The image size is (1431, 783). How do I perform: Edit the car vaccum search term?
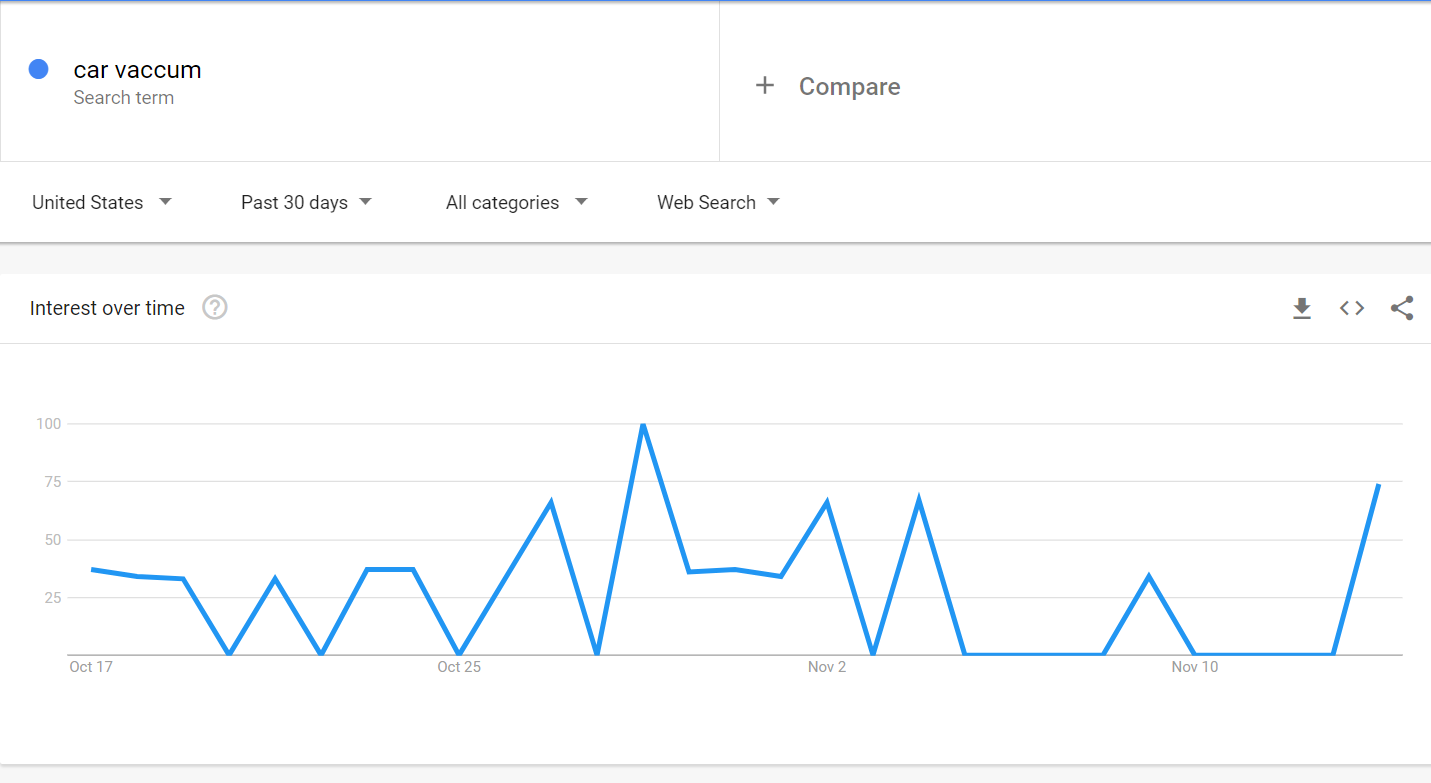pyautogui.click(x=138, y=70)
